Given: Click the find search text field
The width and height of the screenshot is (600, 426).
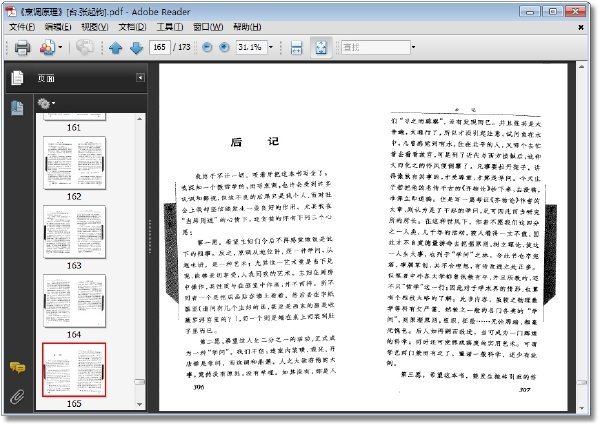Looking at the screenshot, I should [375, 47].
